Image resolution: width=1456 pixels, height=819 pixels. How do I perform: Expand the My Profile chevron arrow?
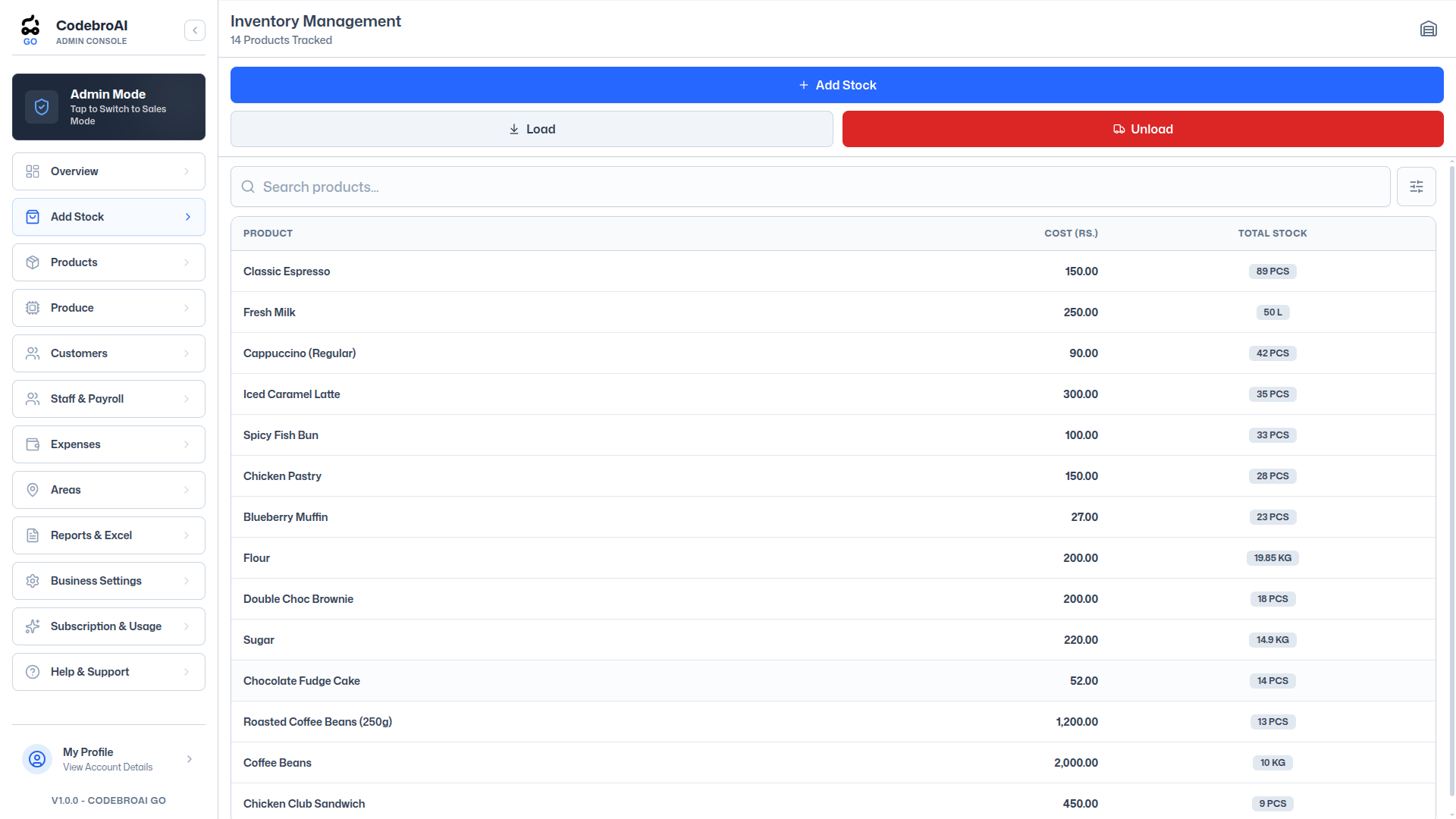coord(190,759)
